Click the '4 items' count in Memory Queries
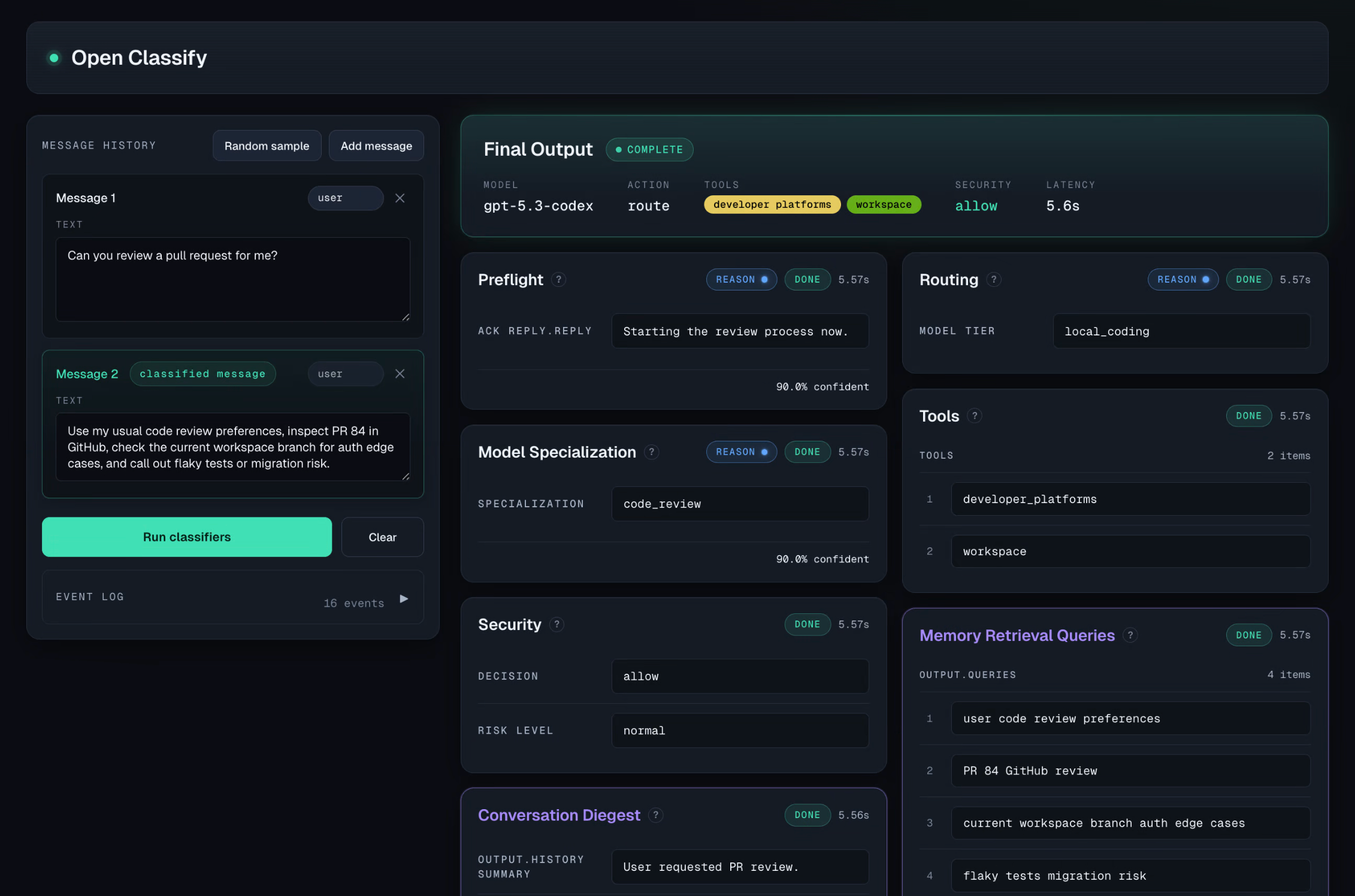This screenshot has width=1355, height=896. tap(1289, 674)
